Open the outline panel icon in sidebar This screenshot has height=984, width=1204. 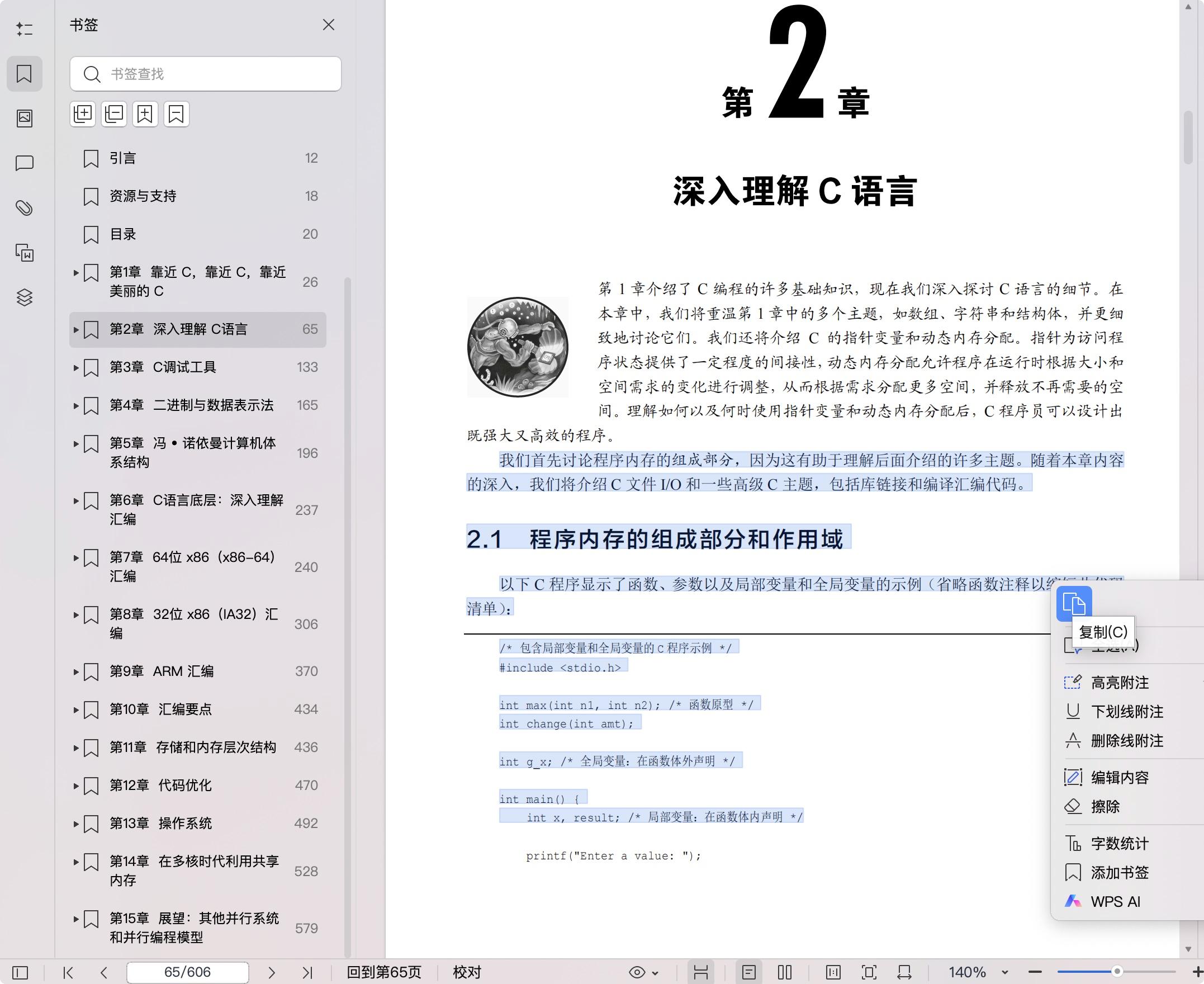[25, 29]
